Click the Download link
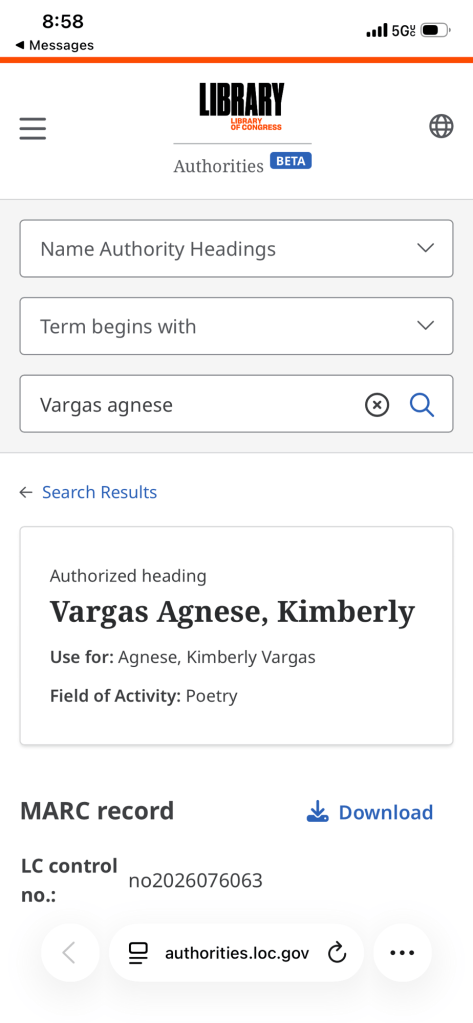Viewport: 473px width, 1023px height. coord(386,812)
